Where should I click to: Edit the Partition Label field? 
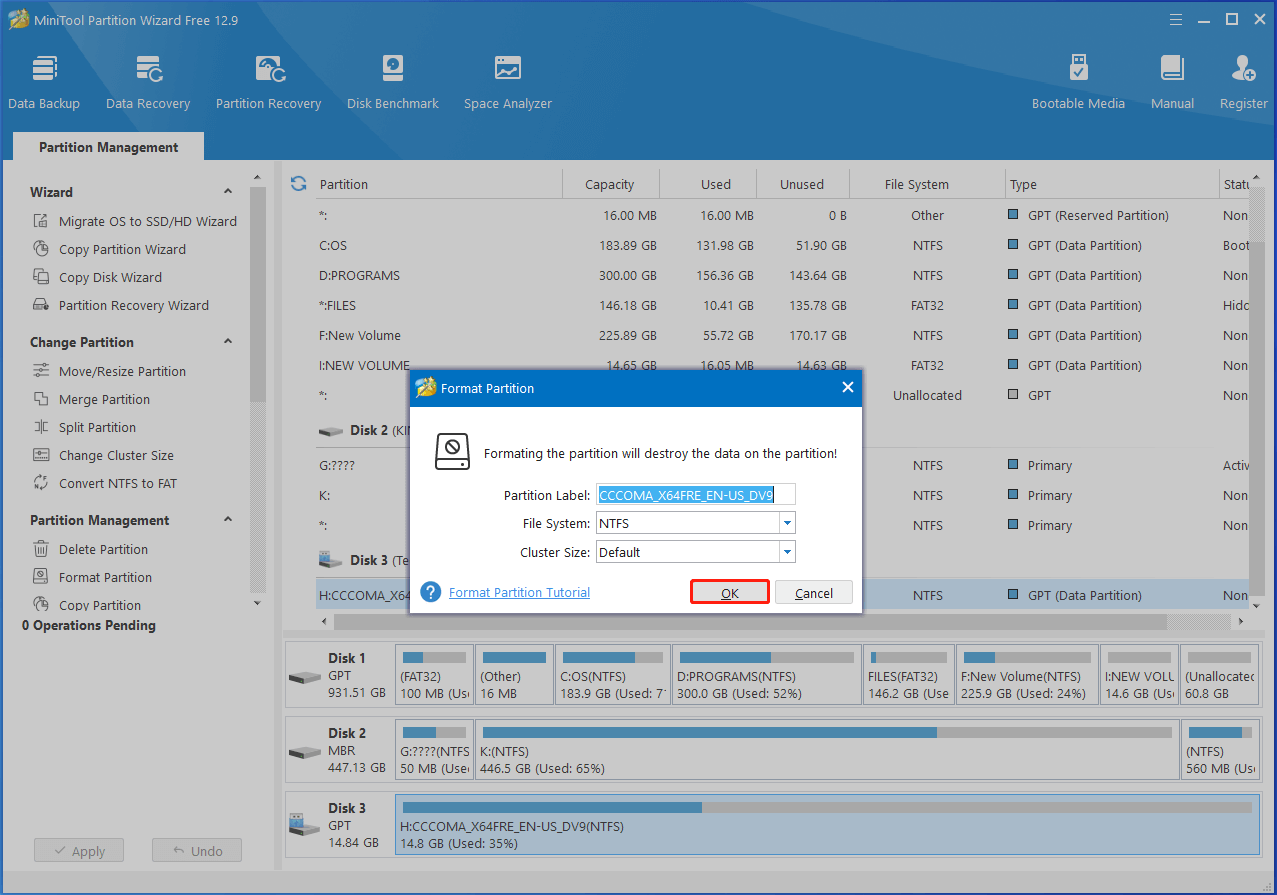coord(696,494)
